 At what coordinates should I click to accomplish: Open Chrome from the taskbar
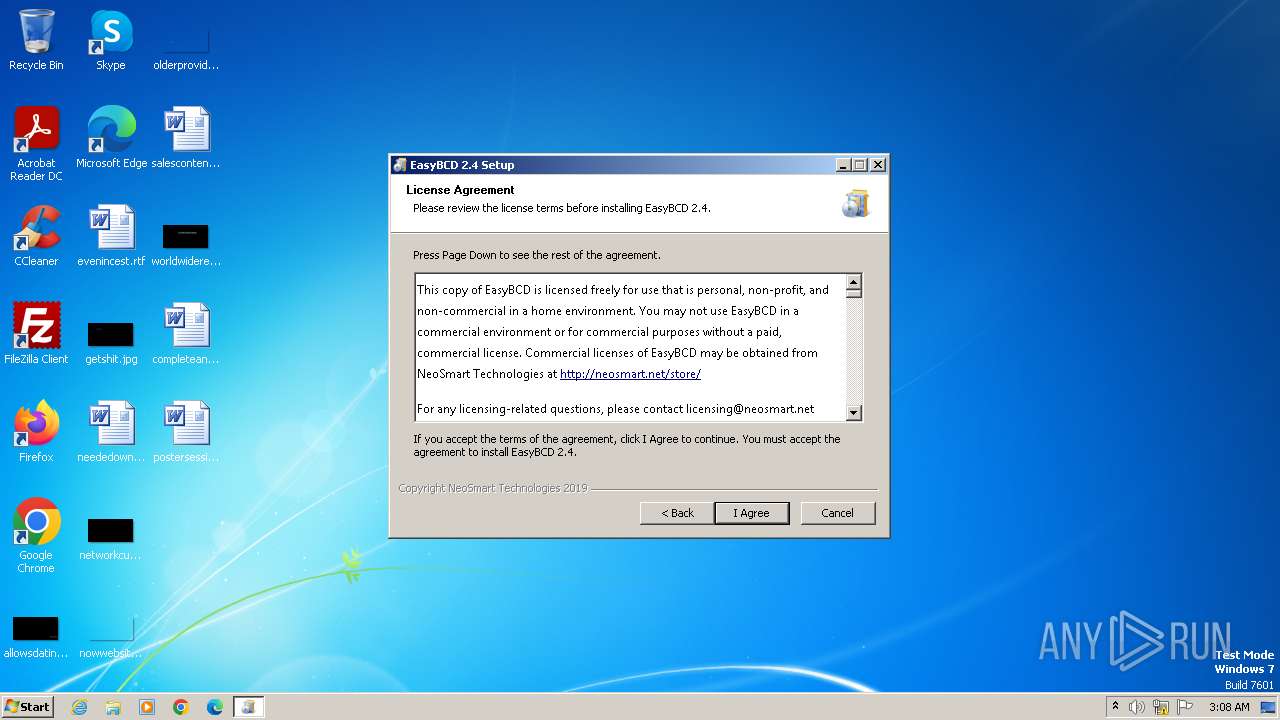click(181, 707)
